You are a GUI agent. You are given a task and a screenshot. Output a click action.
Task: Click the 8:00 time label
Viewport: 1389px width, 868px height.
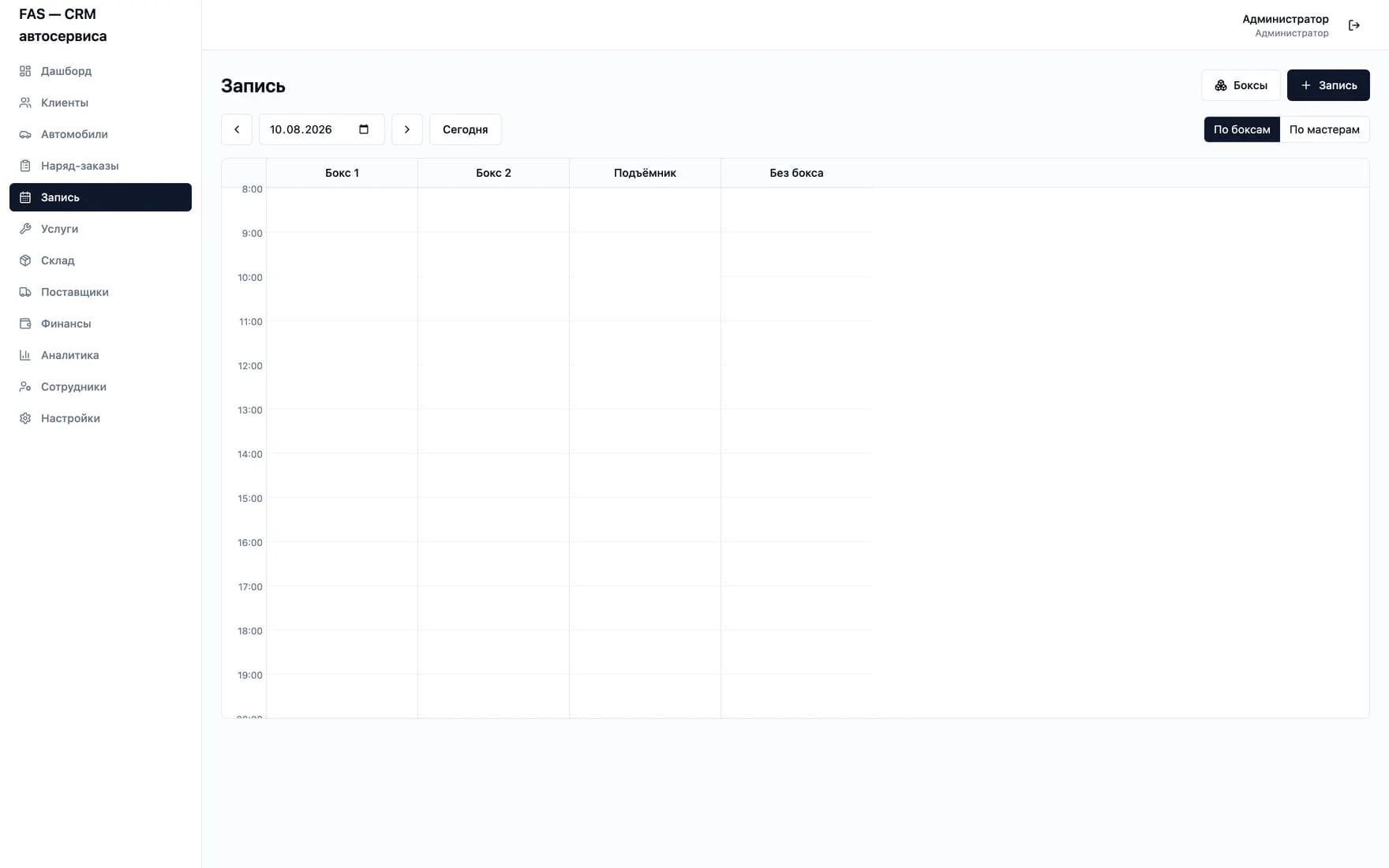pyautogui.click(x=252, y=189)
